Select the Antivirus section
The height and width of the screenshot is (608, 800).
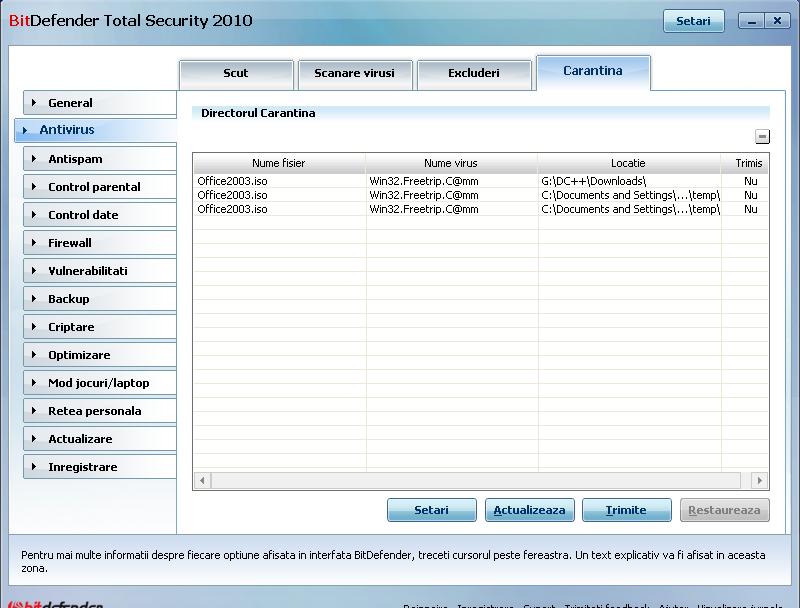tap(96, 130)
